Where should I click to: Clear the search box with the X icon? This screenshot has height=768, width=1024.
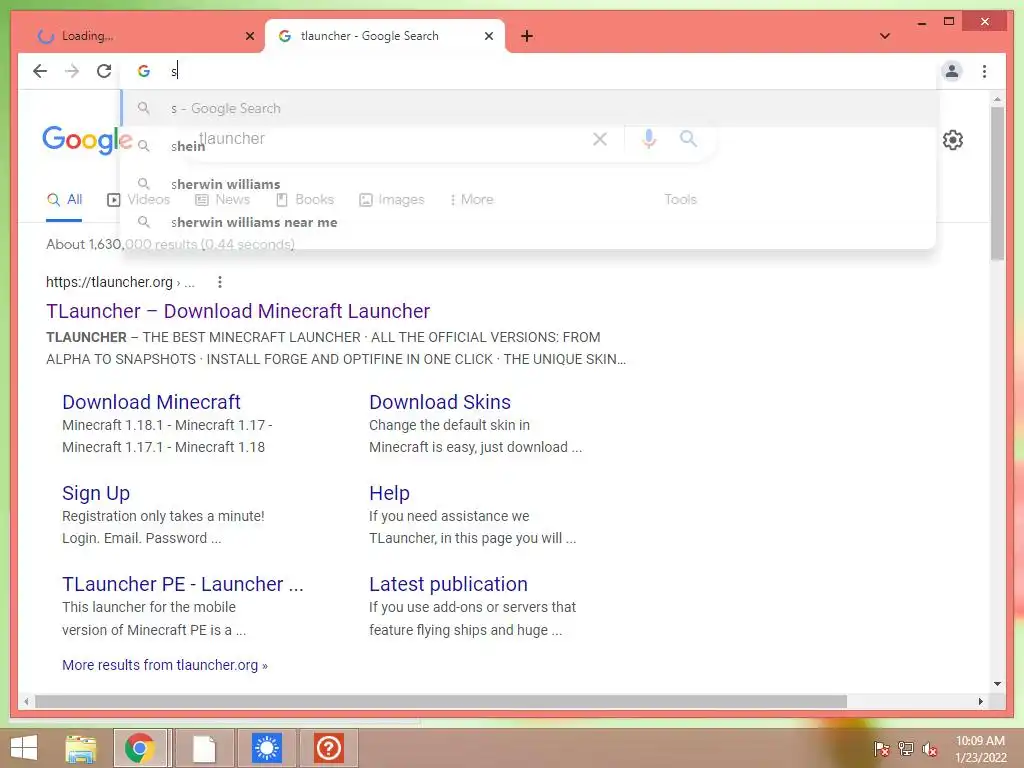[600, 138]
